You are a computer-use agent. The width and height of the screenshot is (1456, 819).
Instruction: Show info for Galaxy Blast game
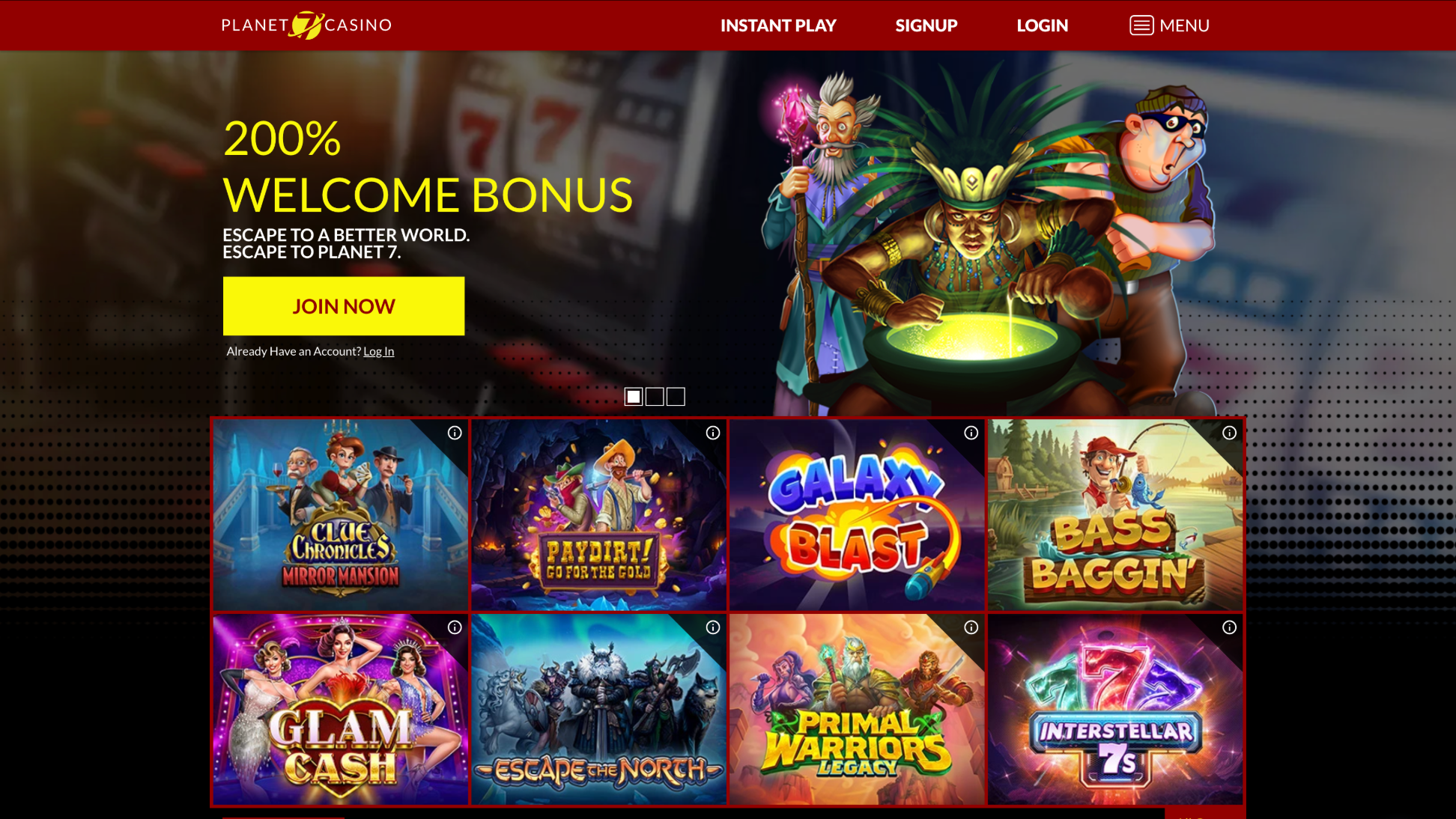pos(971,433)
